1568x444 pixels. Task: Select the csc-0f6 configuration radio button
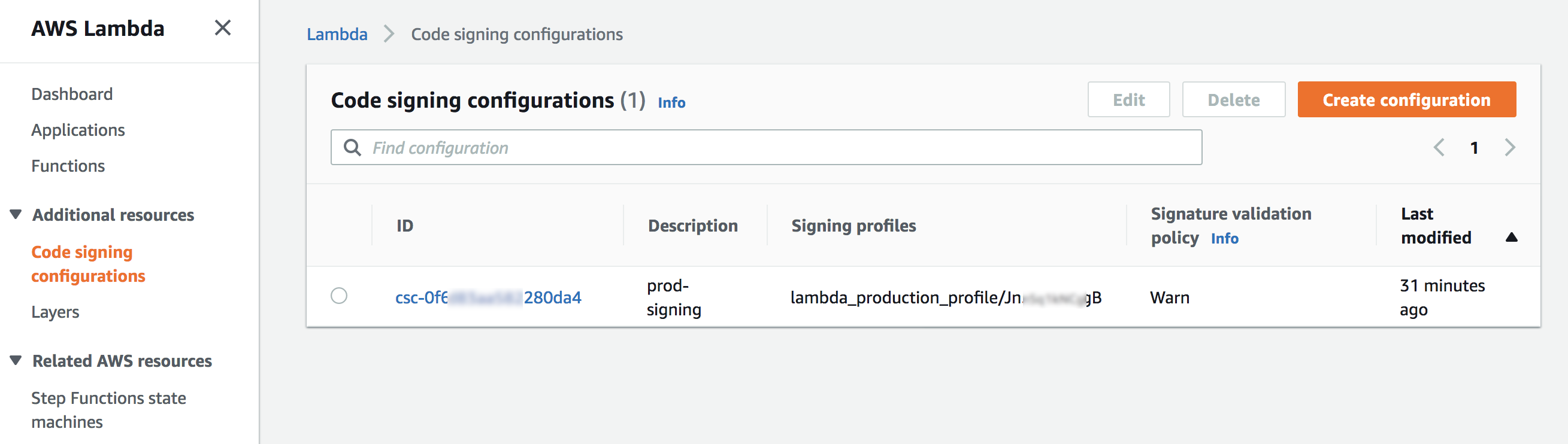[339, 296]
